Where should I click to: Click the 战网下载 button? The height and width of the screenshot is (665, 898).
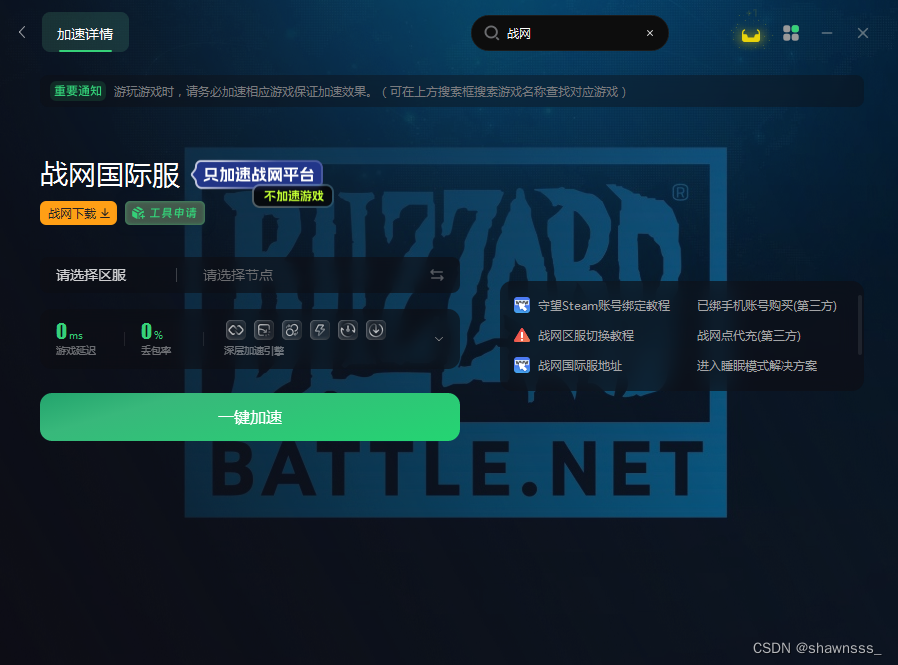78,213
